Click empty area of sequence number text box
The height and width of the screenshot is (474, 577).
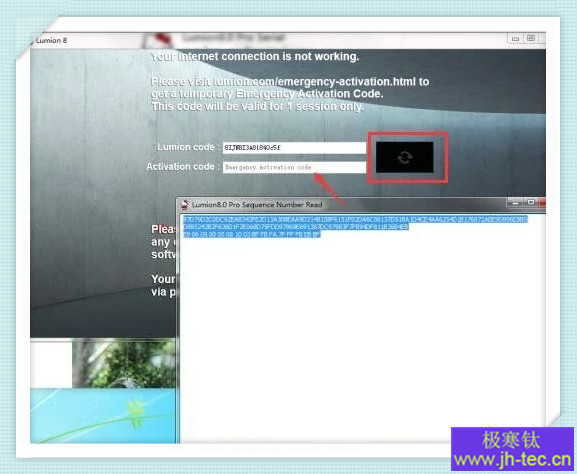click(x=362, y=331)
